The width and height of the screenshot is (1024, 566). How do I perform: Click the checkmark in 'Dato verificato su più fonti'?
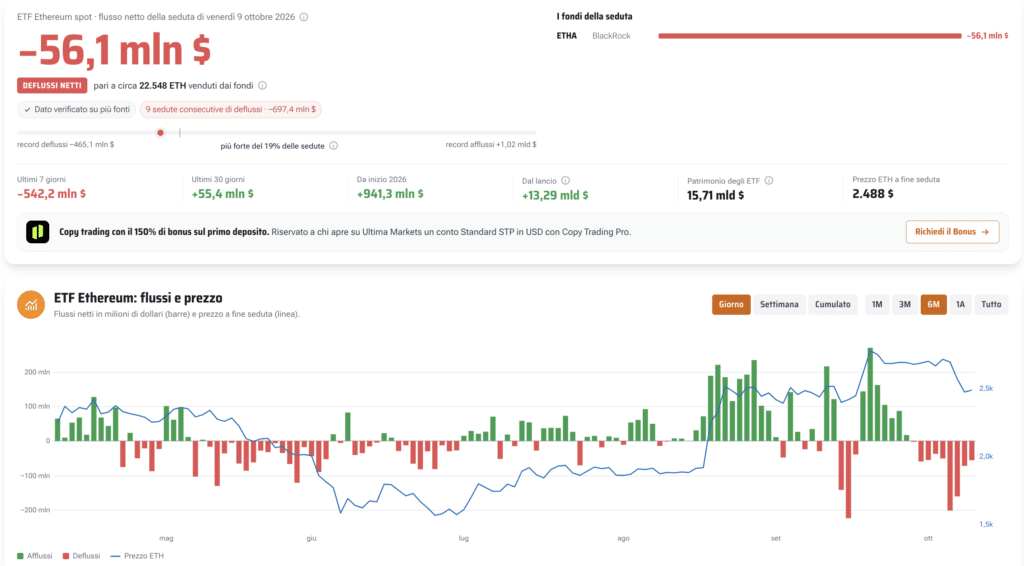[x=27, y=110]
